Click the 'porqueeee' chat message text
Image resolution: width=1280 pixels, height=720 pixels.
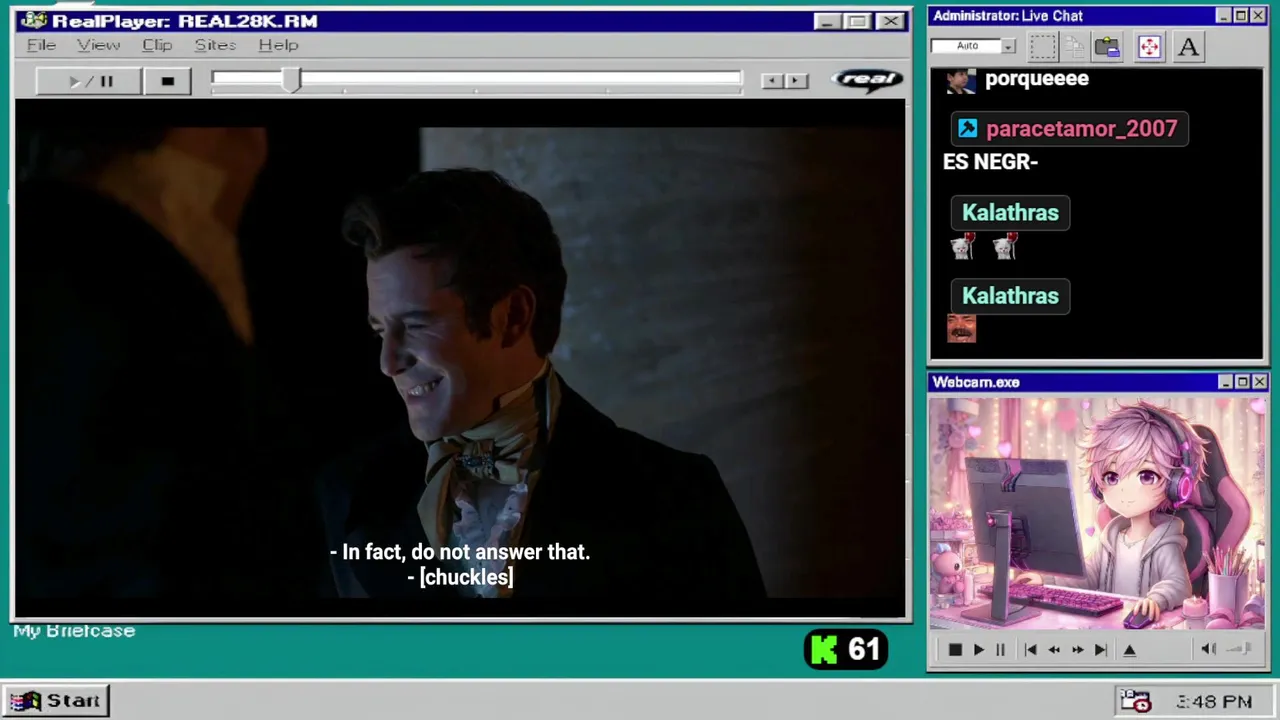click(x=1037, y=79)
